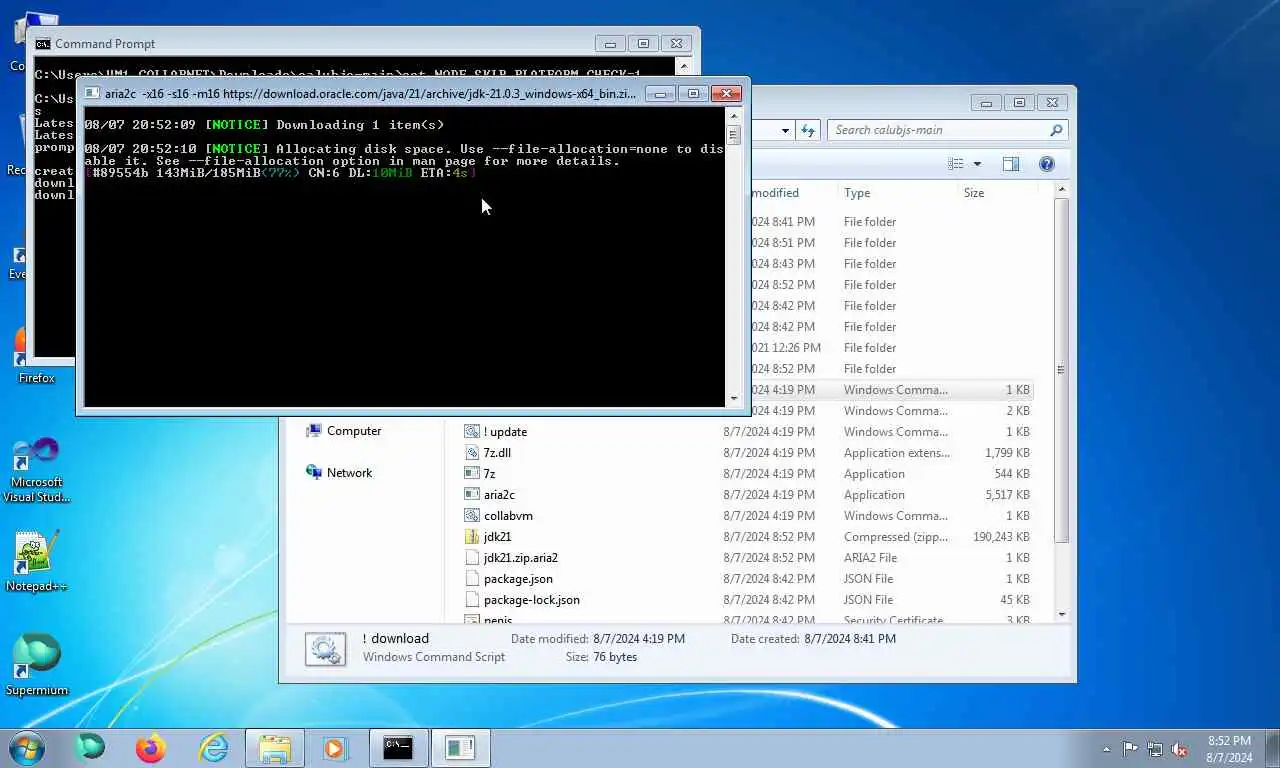Click the muted volume tray icon
1280x768 pixels.
1179,749
